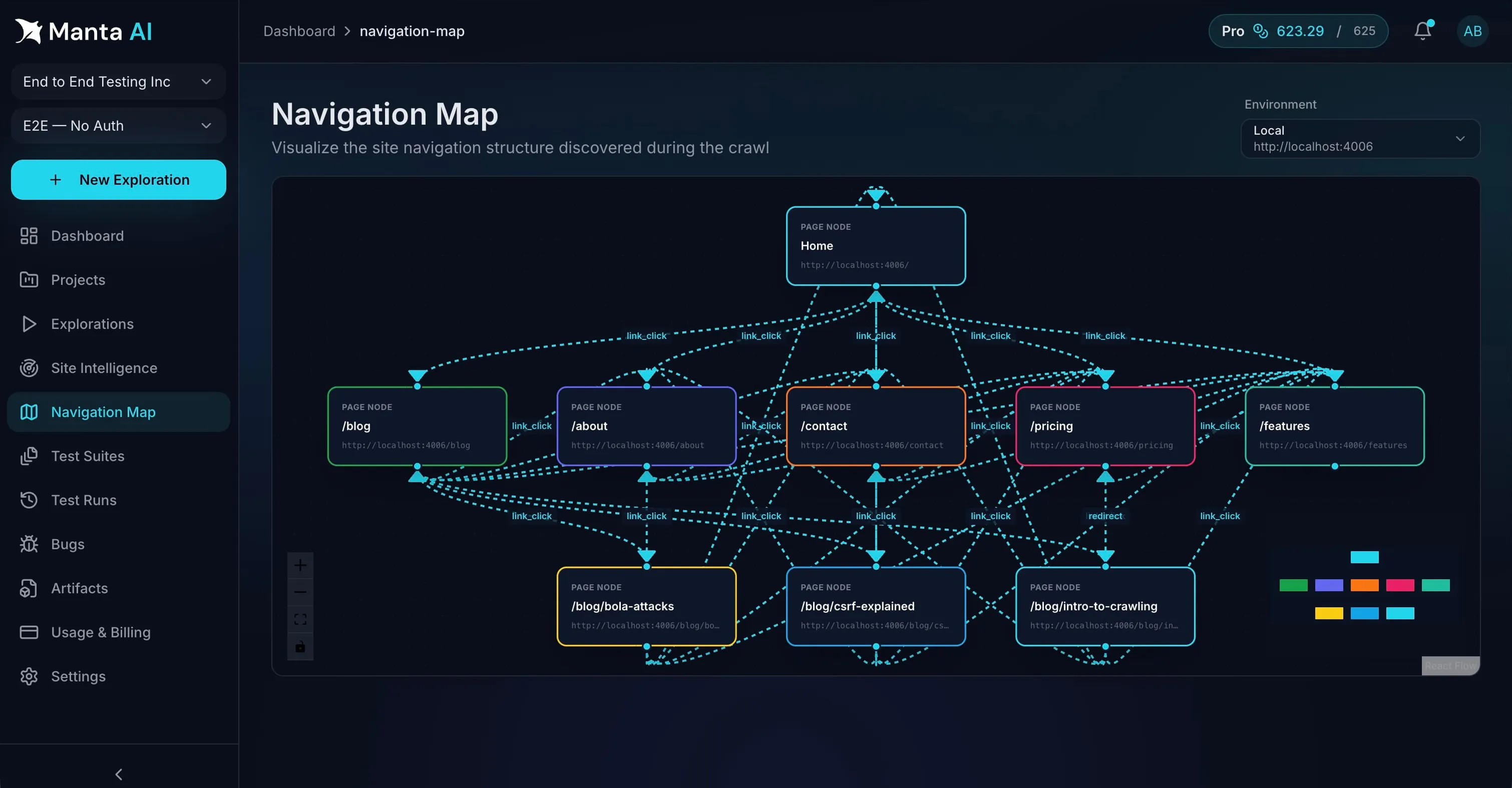Select the /about page node
1512x788 pixels.
[x=646, y=426]
